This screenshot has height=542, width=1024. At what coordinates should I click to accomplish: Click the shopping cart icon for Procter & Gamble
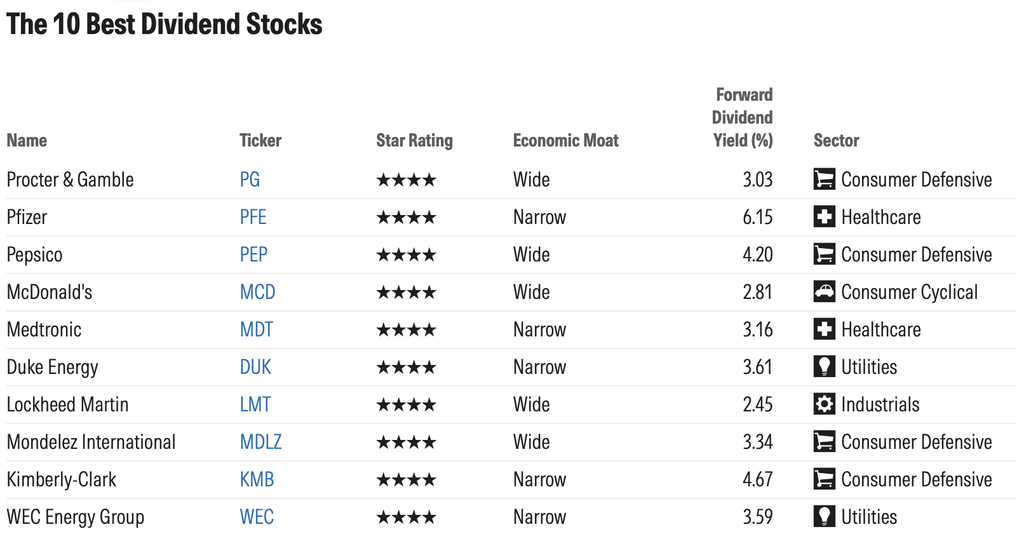click(x=824, y=180)
